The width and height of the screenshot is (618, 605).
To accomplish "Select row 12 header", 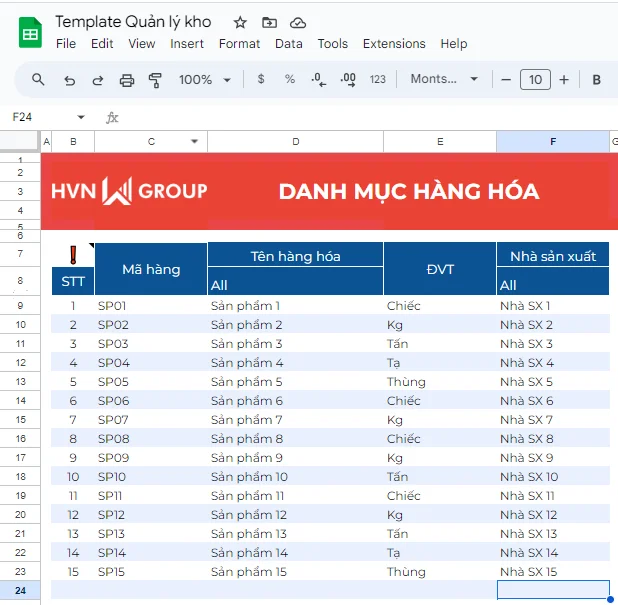I will click(x=20, y=363).
